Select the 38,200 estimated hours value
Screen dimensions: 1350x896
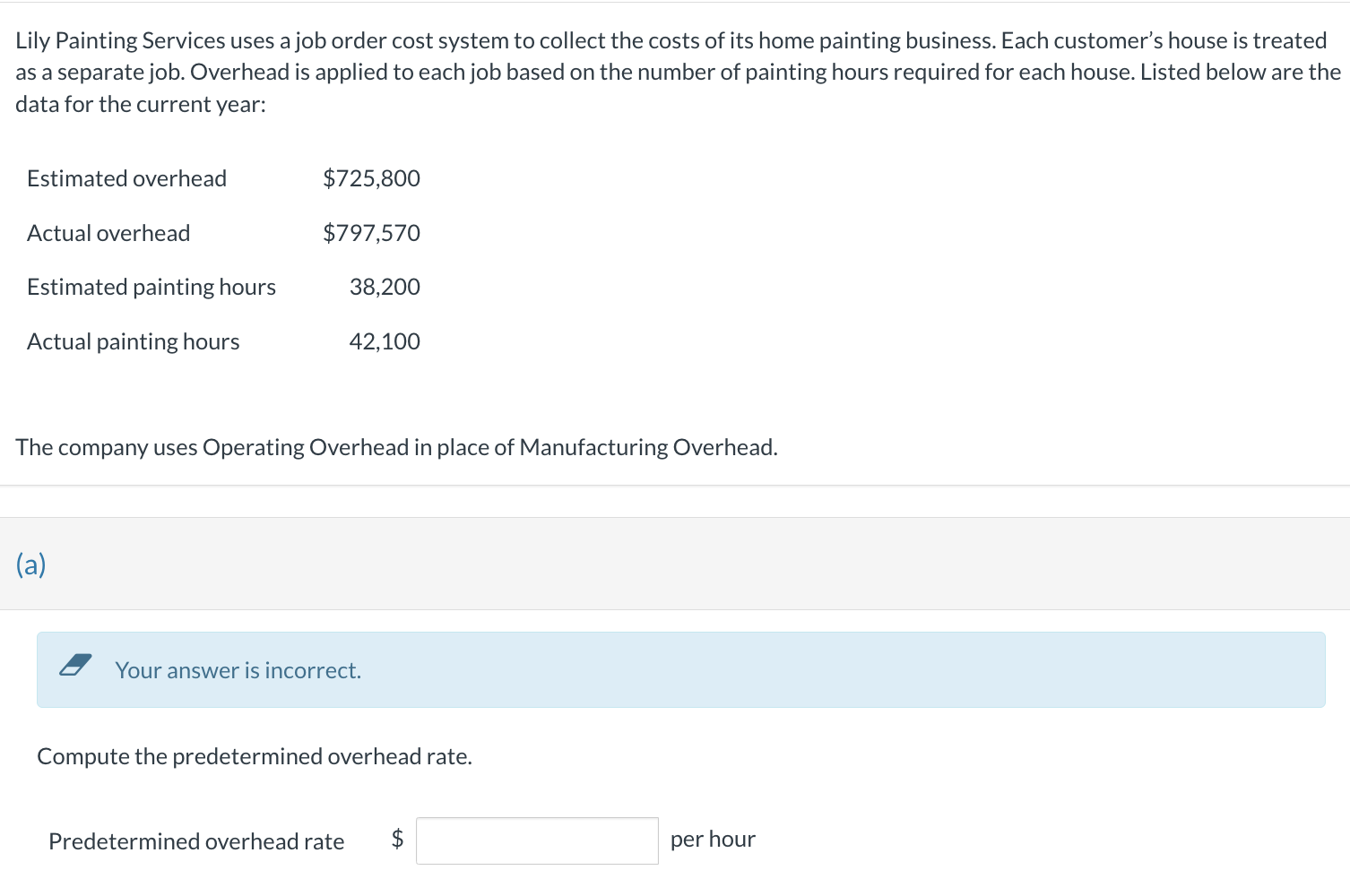pyautogui.click(x=385, y=287)
